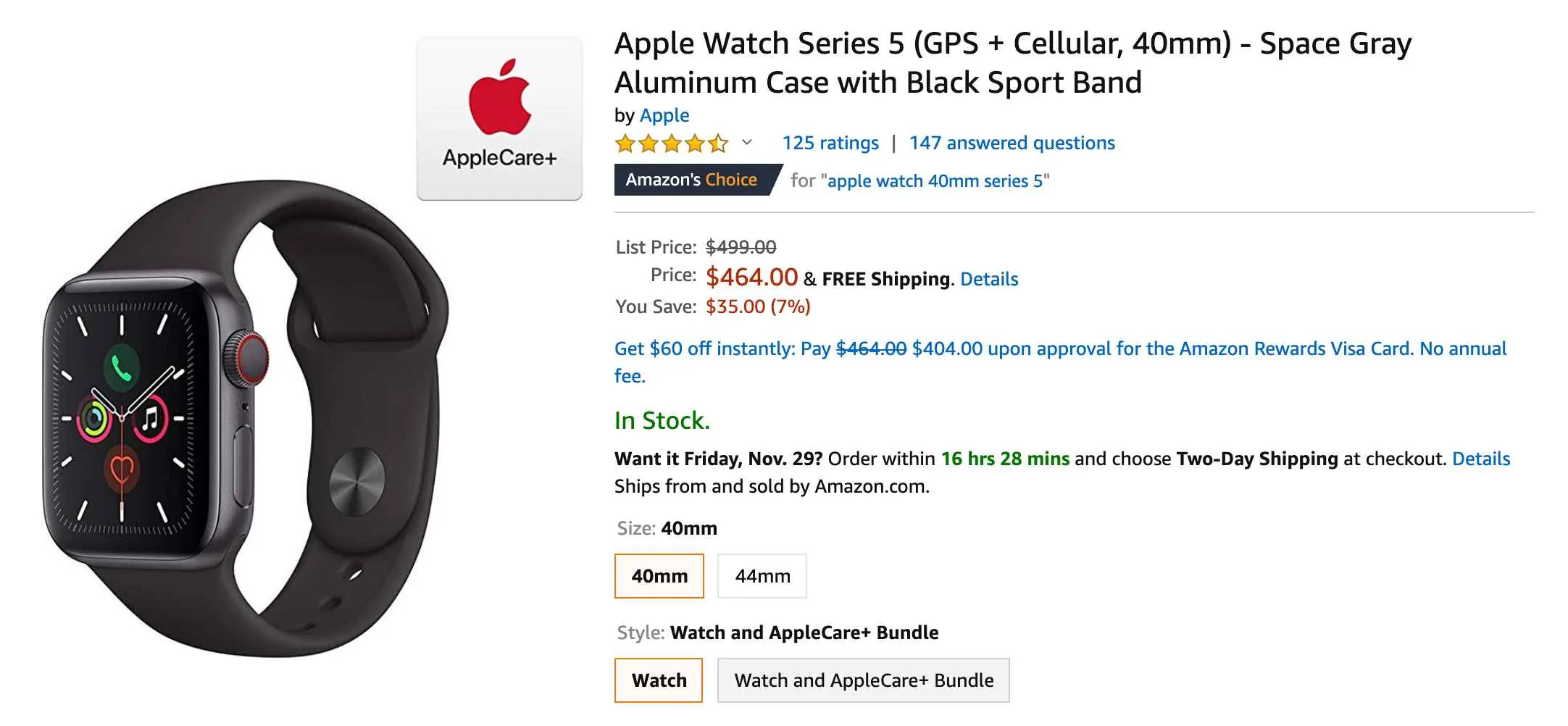Click the half-star at end of rating
Viewport: 1568px width, 726px height.
click(x=717, y=143)
